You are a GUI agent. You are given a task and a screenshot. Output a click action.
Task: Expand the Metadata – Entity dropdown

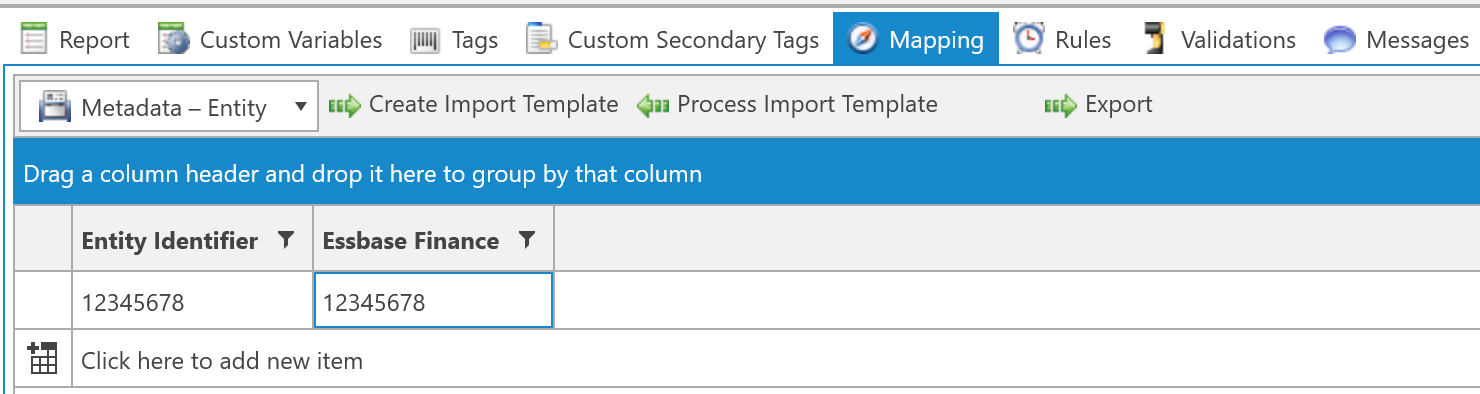click(169, 107)
